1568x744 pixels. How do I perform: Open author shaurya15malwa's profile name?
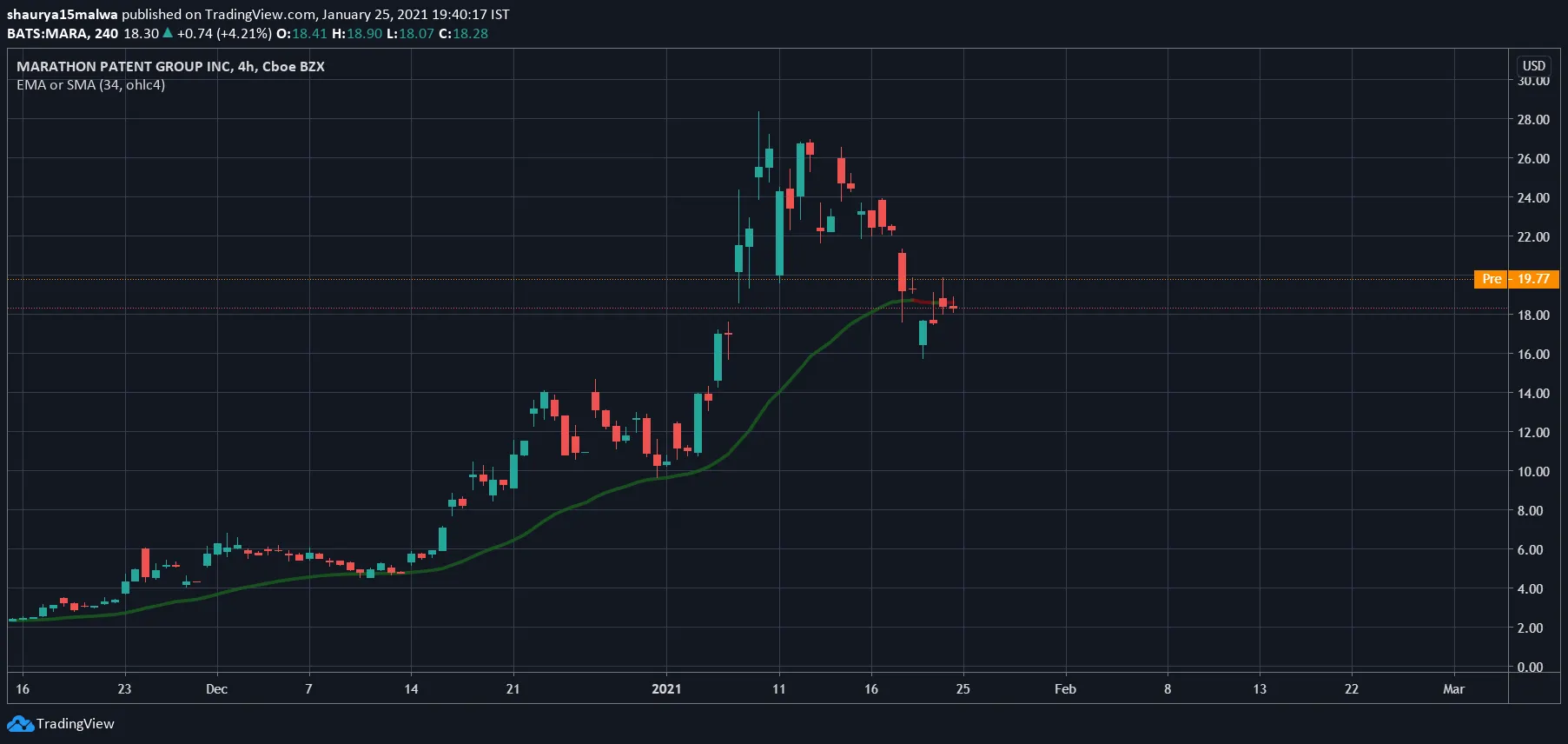tap(62, 15)
